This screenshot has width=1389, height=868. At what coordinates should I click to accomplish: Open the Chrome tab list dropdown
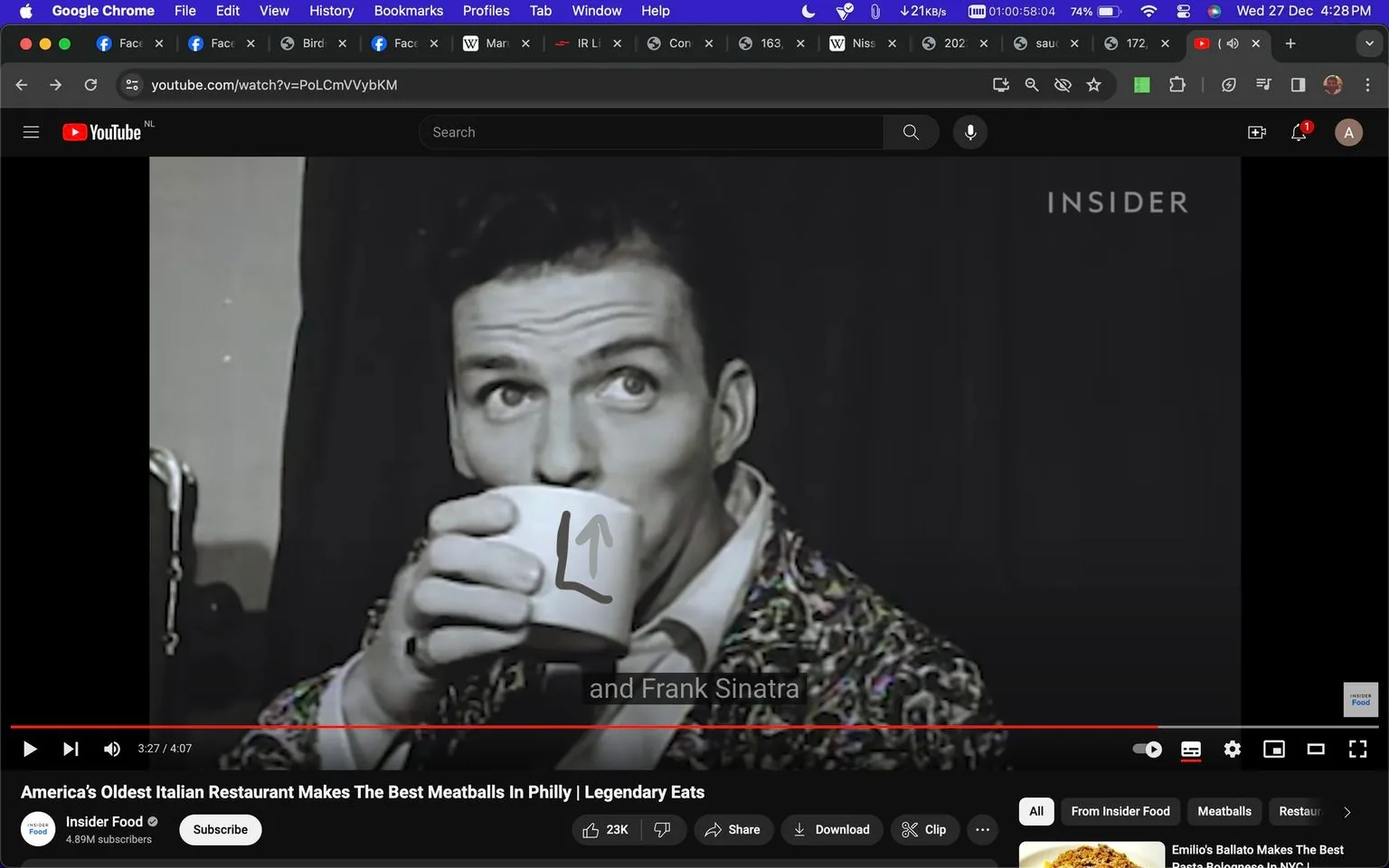coord(1368,42)
